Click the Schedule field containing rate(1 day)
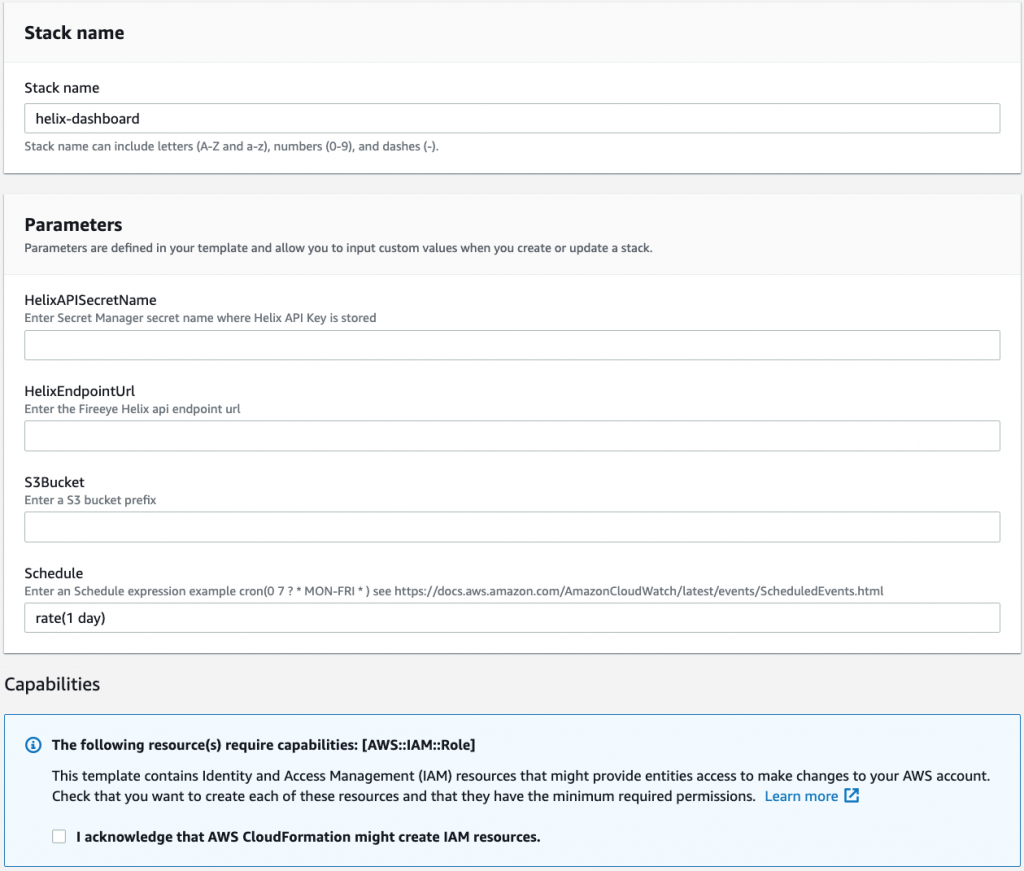 click(512, 618)
